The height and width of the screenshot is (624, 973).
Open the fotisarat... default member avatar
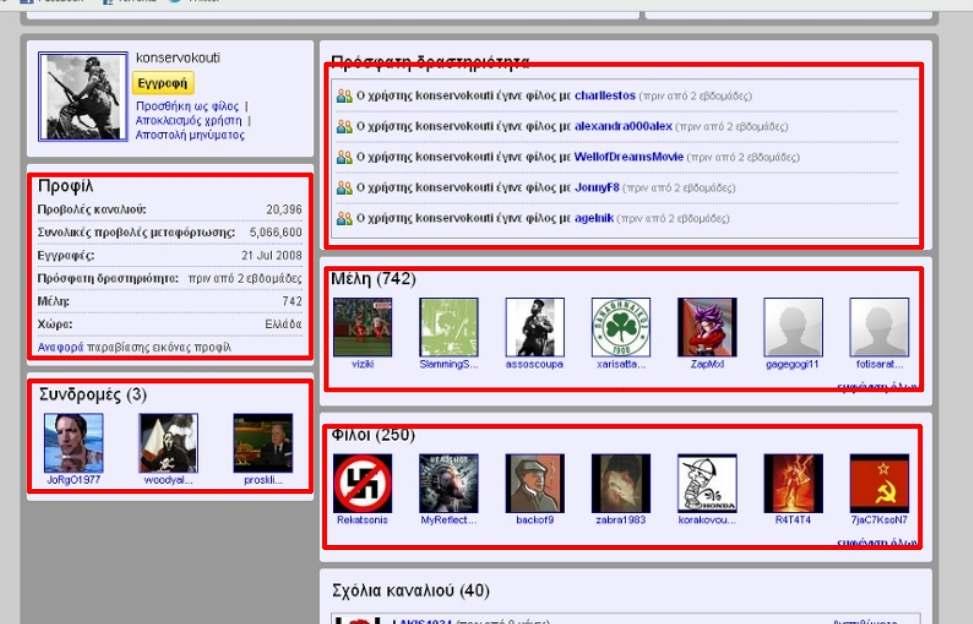(x=879, y=327)
